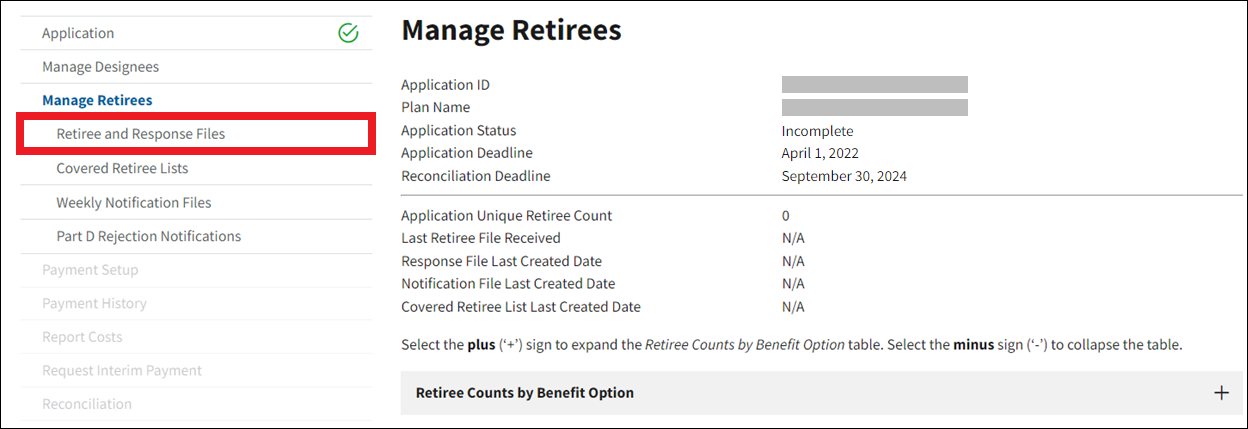Click the green checkmark beside Application
1248x429 pixels.
click(x=348, y=33)
